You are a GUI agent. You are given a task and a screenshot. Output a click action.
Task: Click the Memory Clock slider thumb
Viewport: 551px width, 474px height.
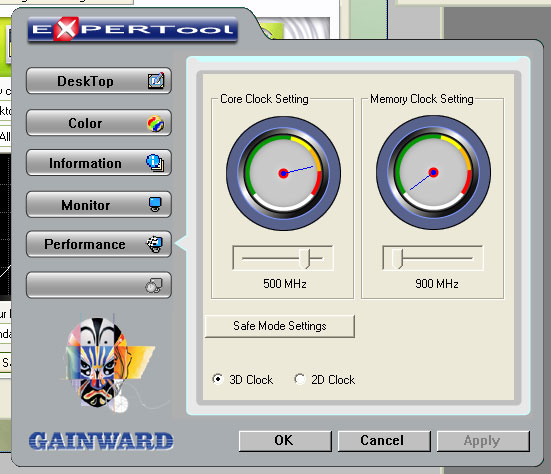(x=397, y=258)
